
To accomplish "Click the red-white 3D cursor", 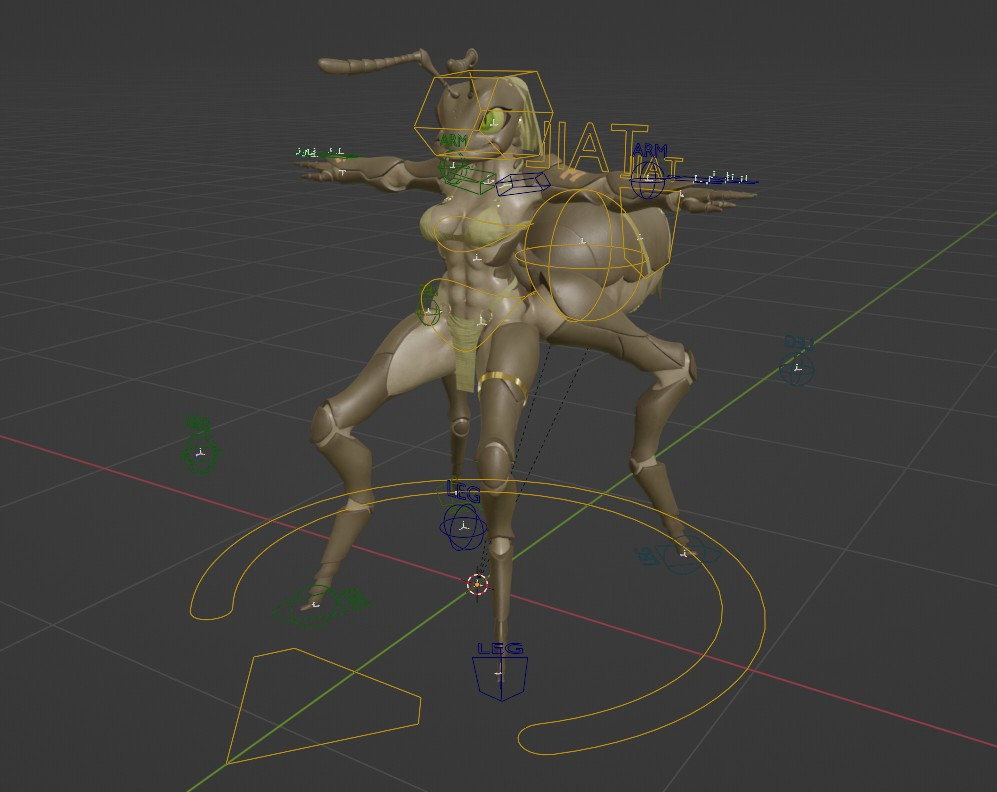I will 477,584.
